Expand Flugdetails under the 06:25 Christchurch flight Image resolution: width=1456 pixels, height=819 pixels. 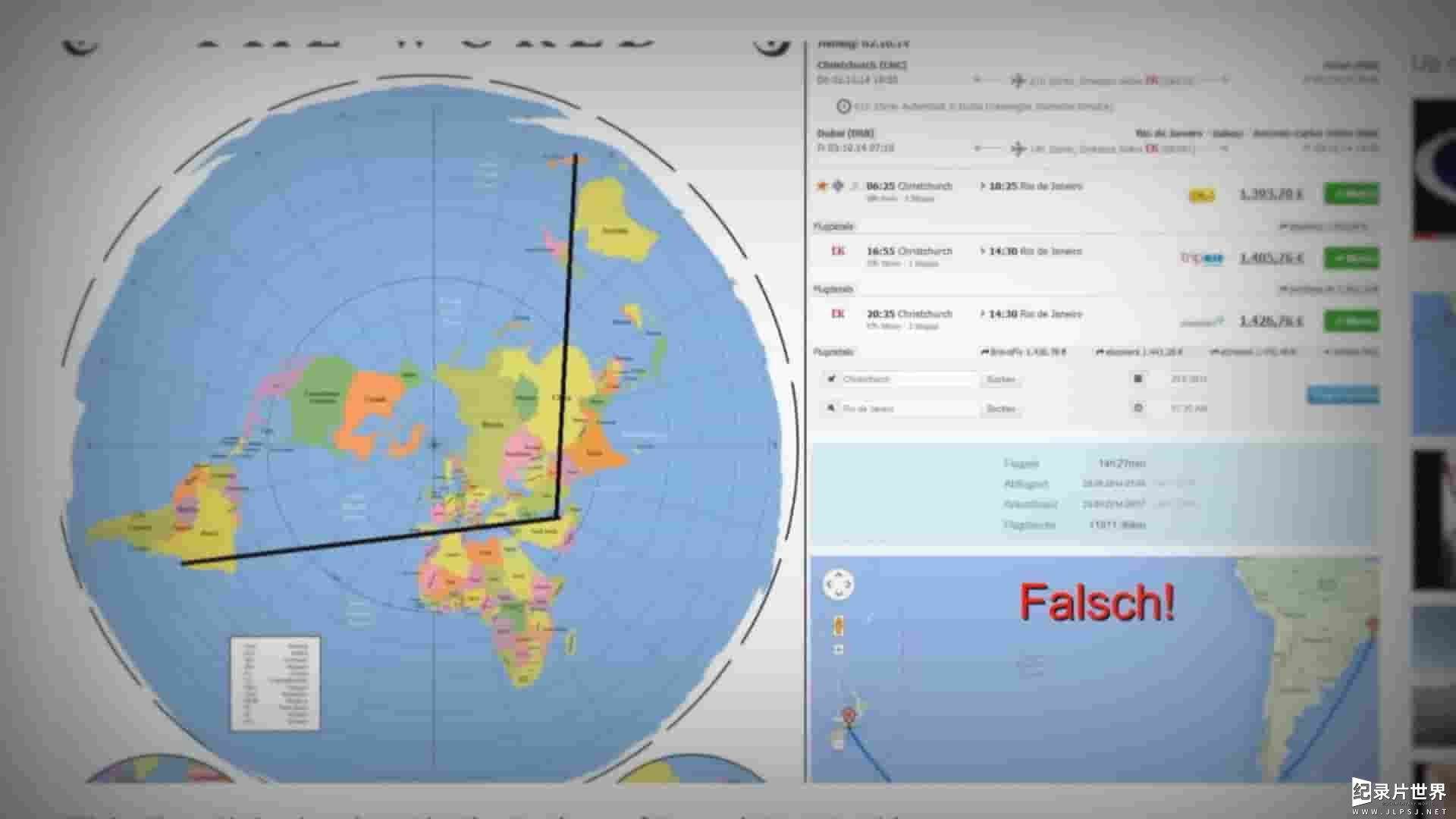pos(833,226)
